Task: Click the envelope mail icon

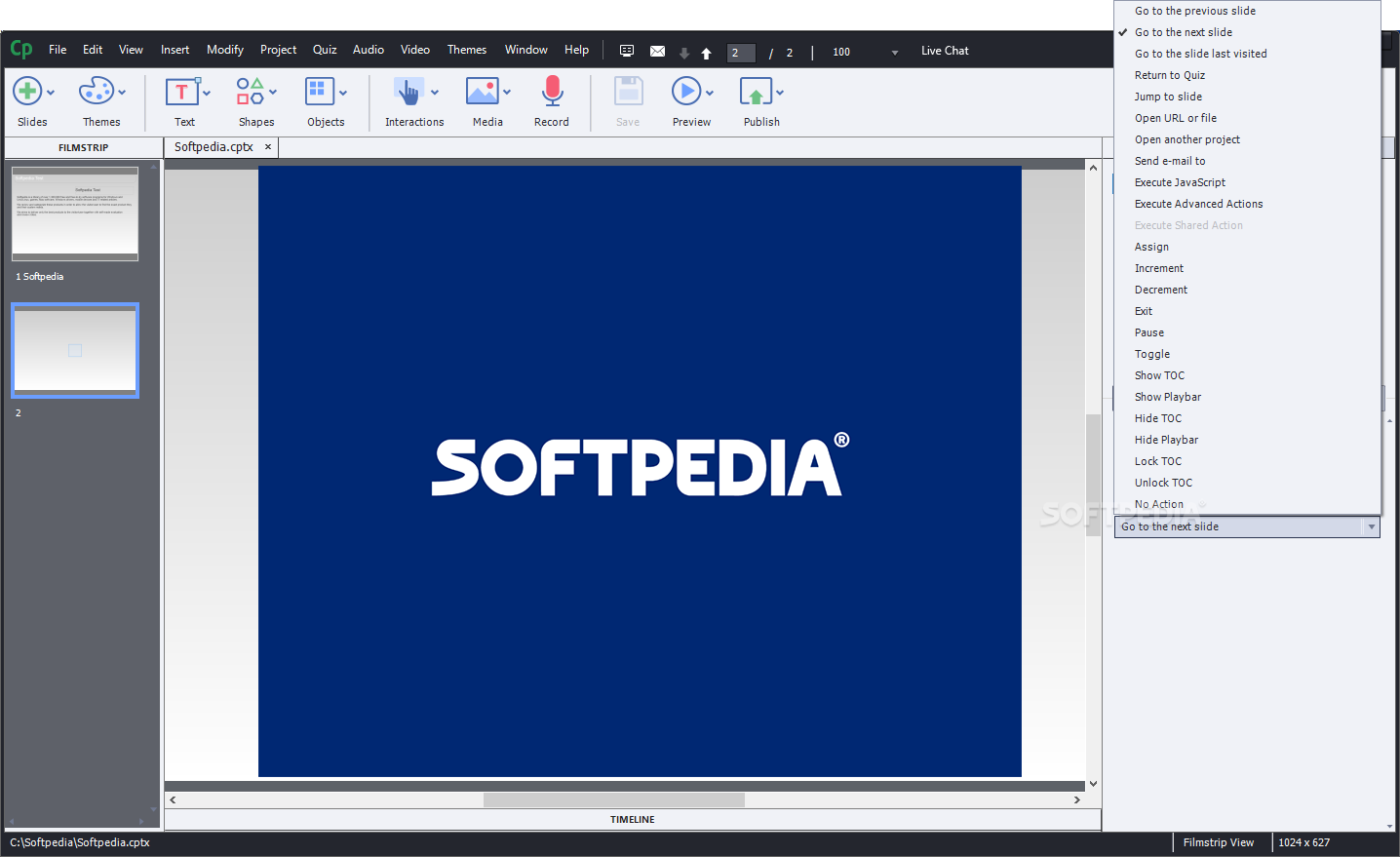Action: pos(658,52)
